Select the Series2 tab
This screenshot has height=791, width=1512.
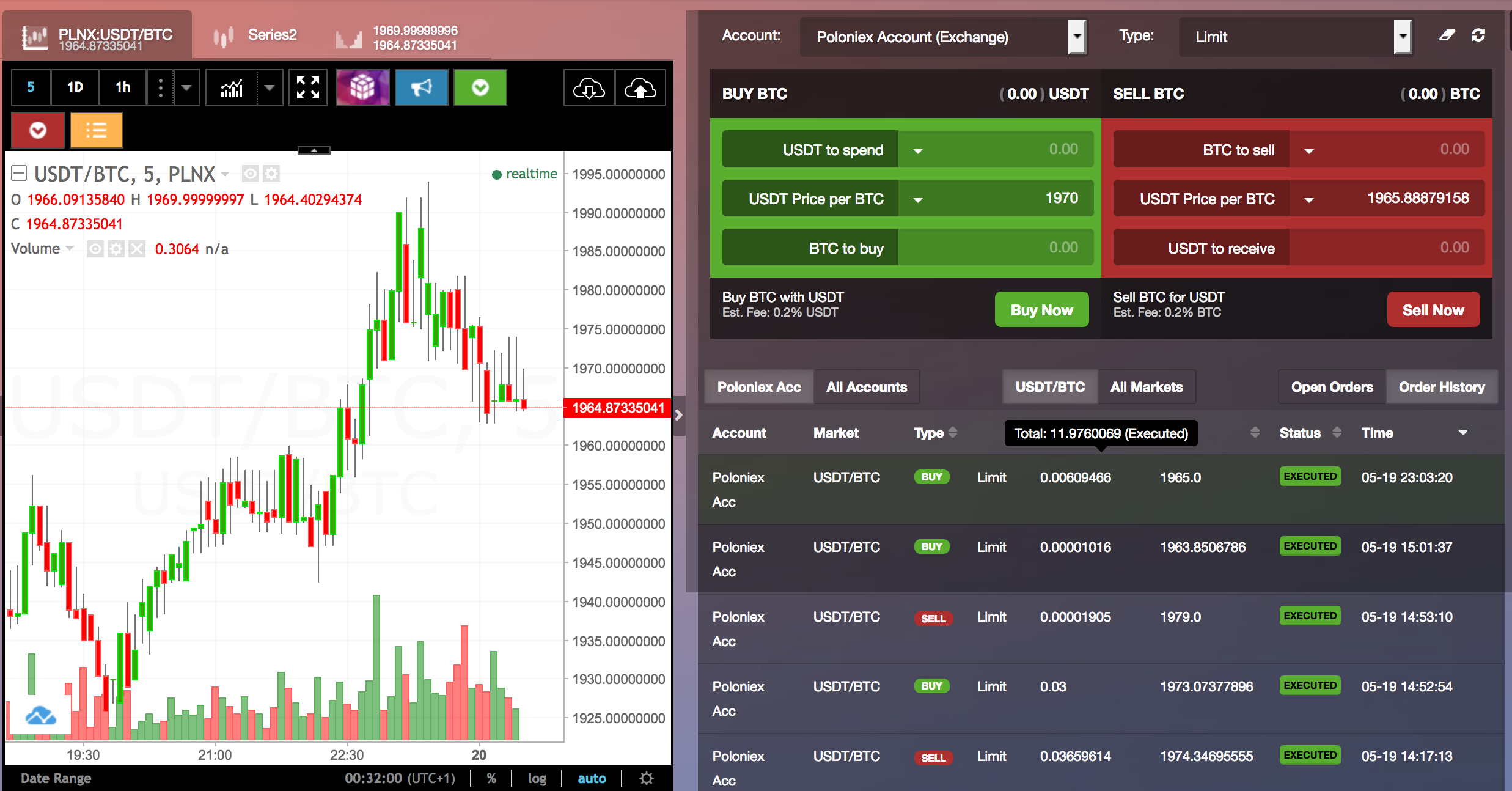point(255,35)
